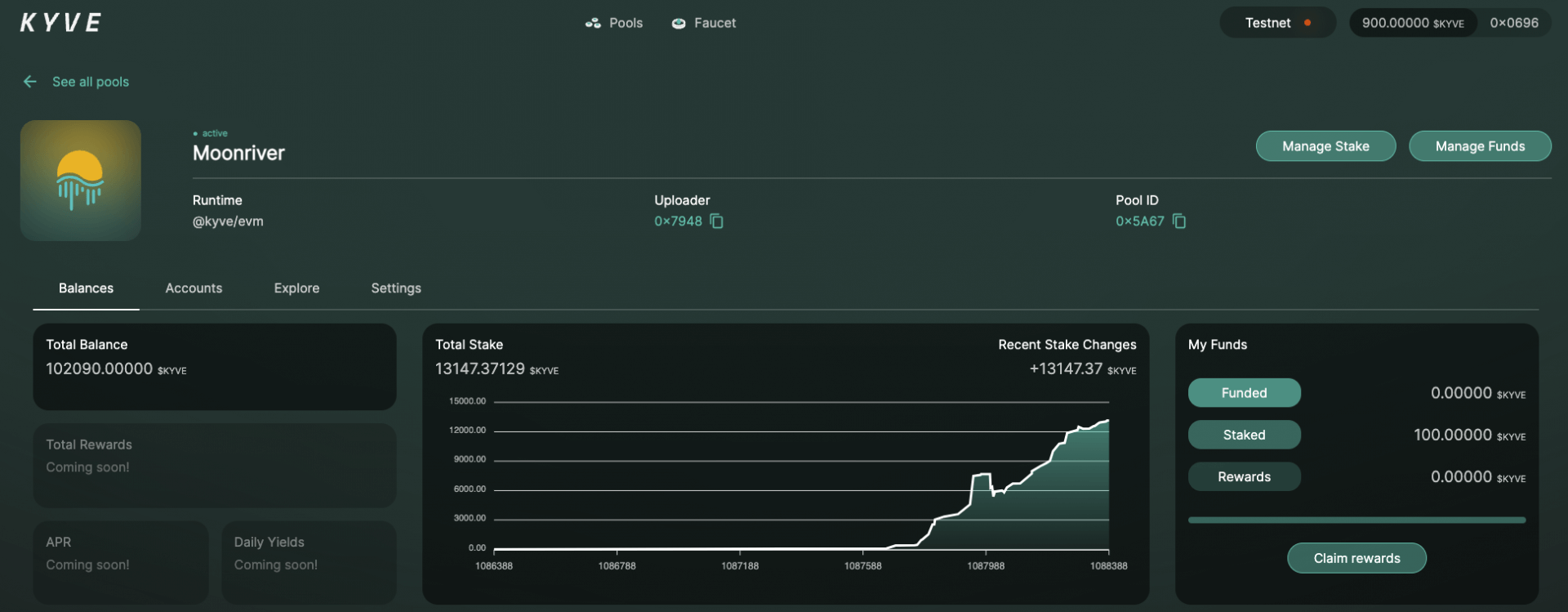The height and width of the screenshot is (612, 1568).
Task: Click the Faucet icon in top navigation
Action: 678,24
